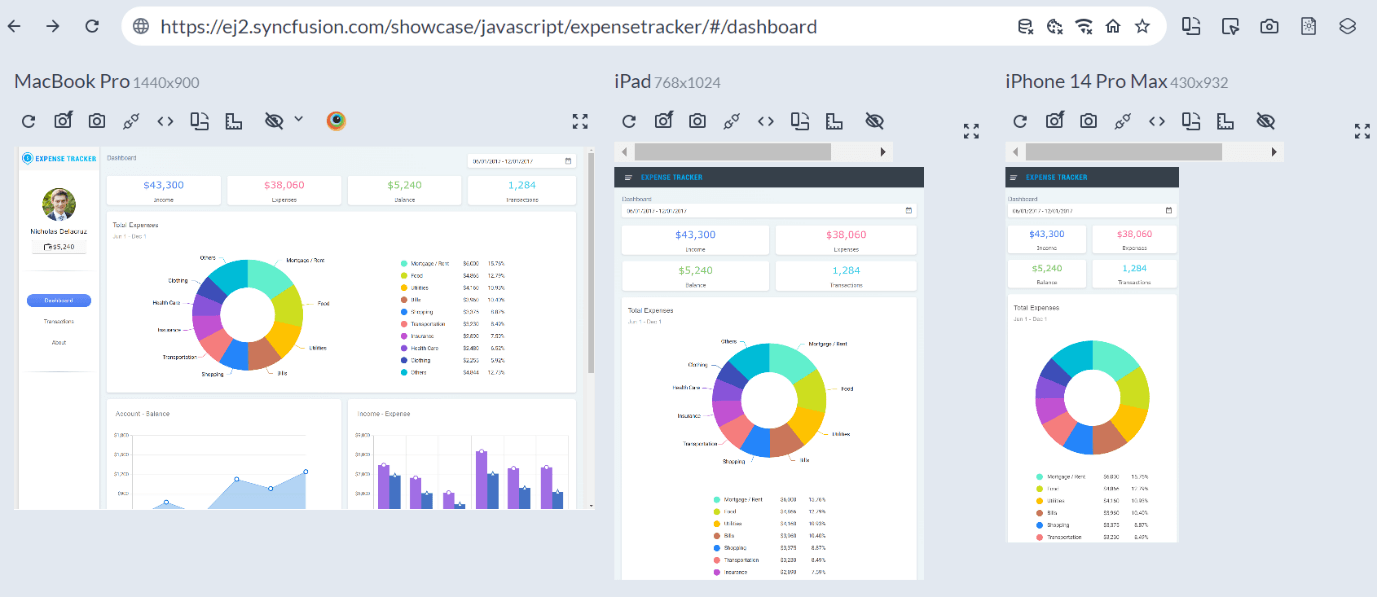This screenshot has height=597, width=1377.
Task: Bookmark this page with the star icon
Action: [1142, 27]
